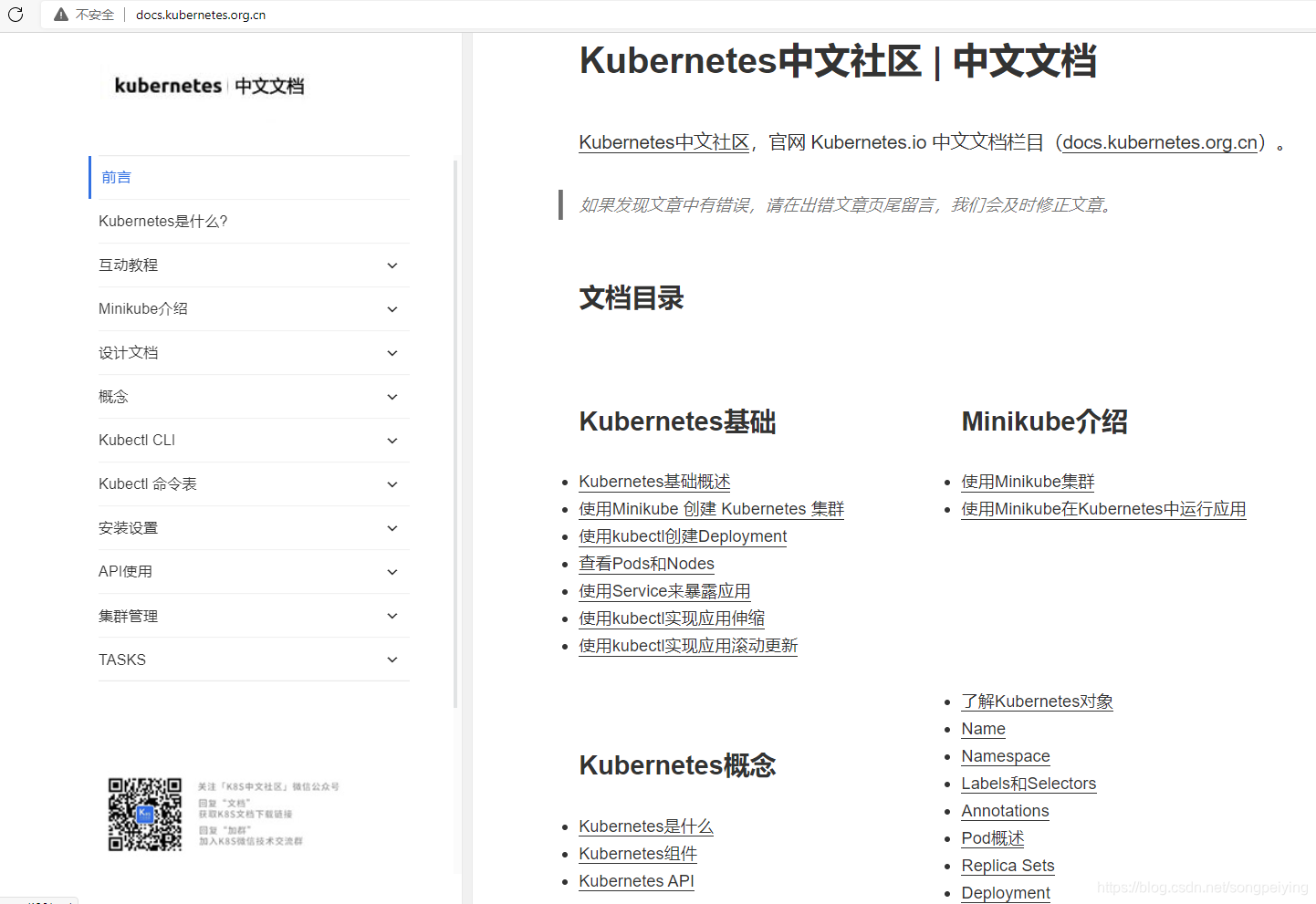Open the Kubernetes API link
The height and width of the screenshot is (904, 1316).
[x=636, y=880]
